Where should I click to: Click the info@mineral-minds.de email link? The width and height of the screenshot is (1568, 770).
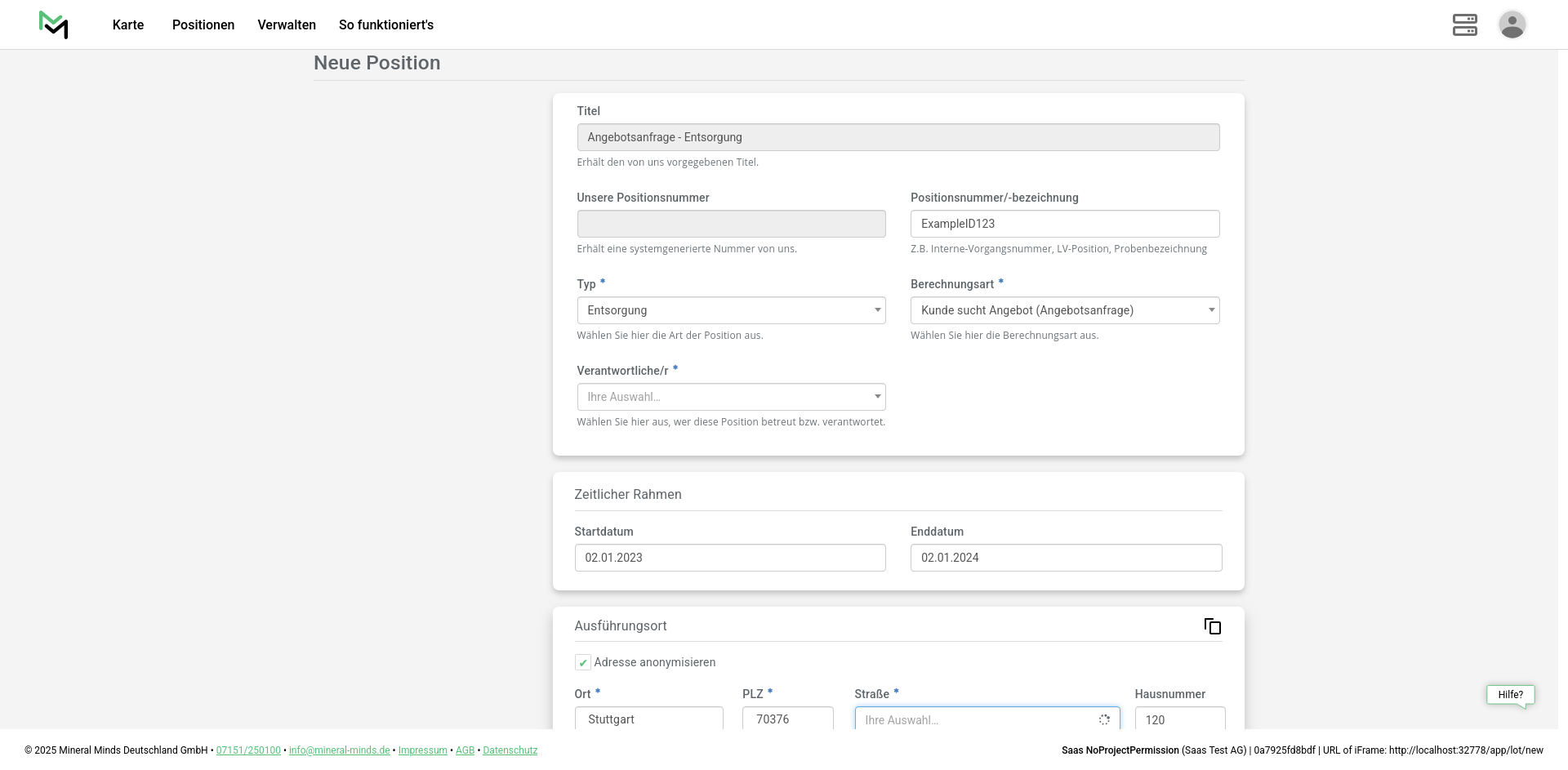click(339, 750)
